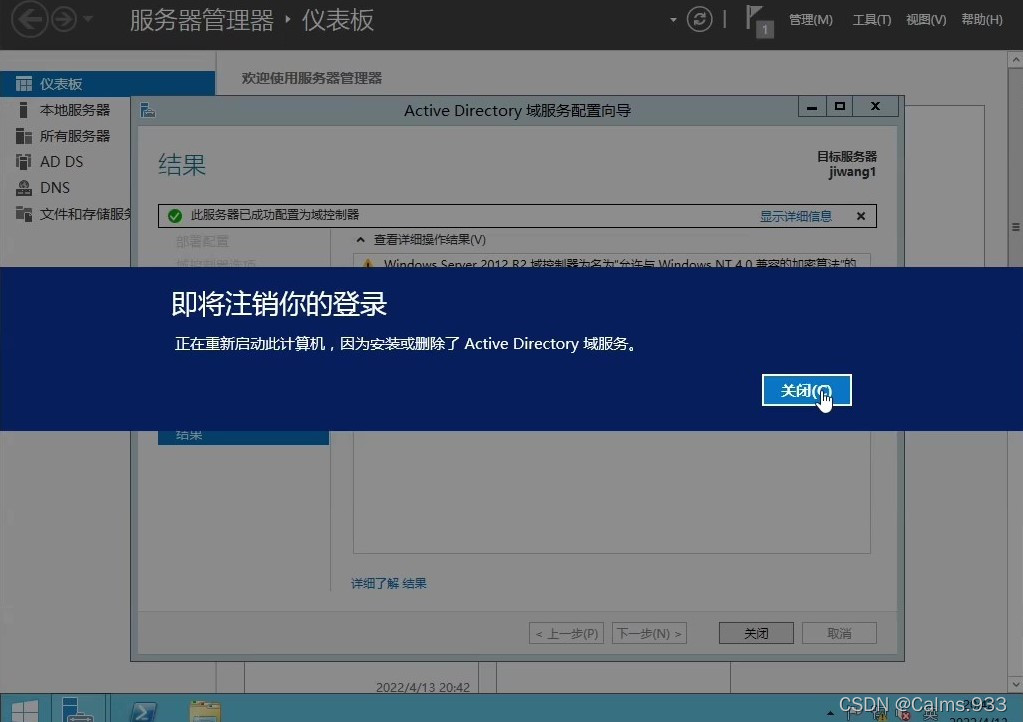The image size is (1023, 722).
Task: Select 所有服务器 in the sidebar
Action: pos(74,136)
